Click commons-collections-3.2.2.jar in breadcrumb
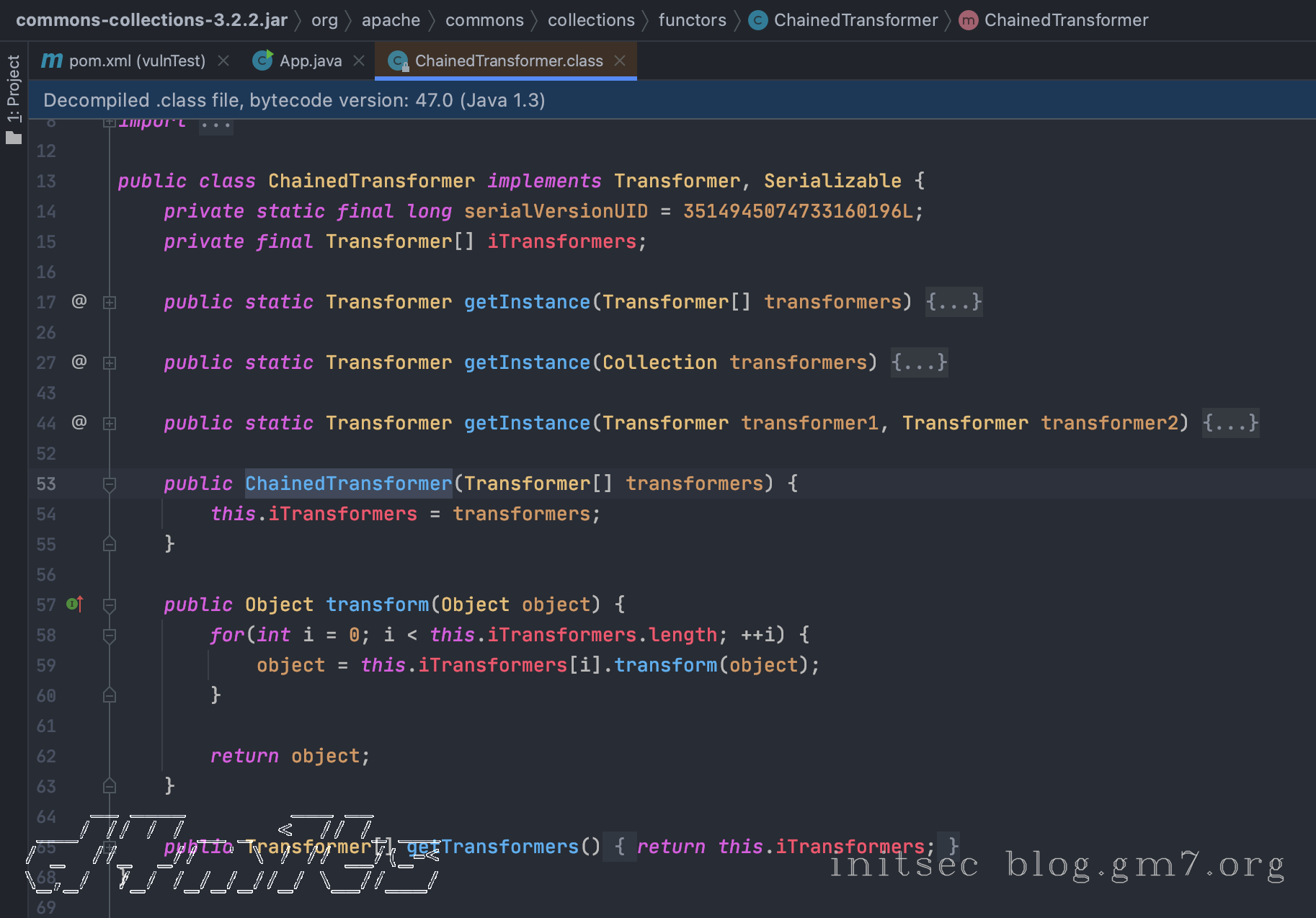Screen dimensions: 1316x918 click(x=151, y=20)
